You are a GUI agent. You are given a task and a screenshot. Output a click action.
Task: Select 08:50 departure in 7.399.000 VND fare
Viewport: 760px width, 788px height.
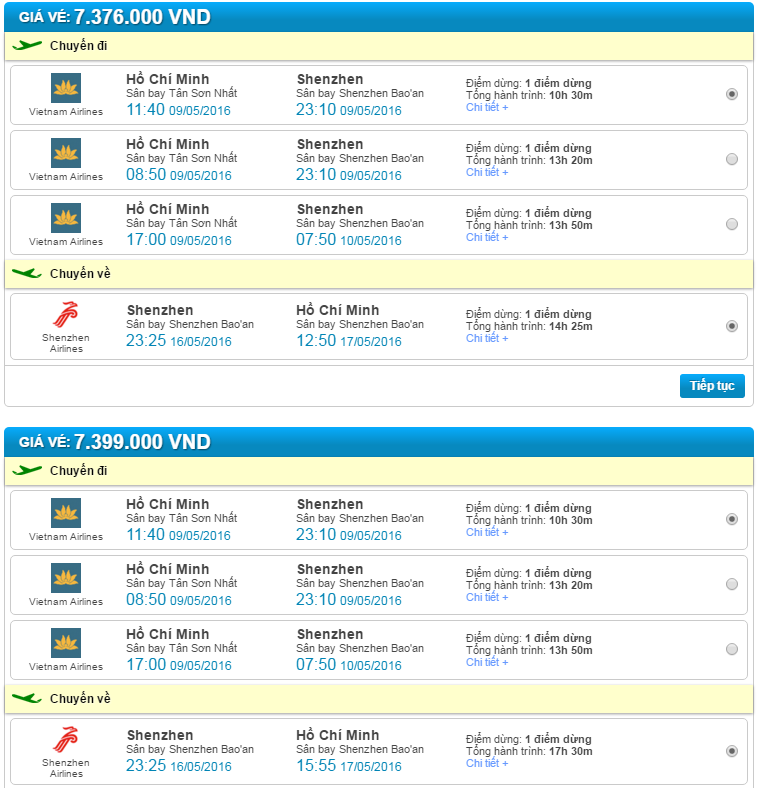click(x=732, y=584)
